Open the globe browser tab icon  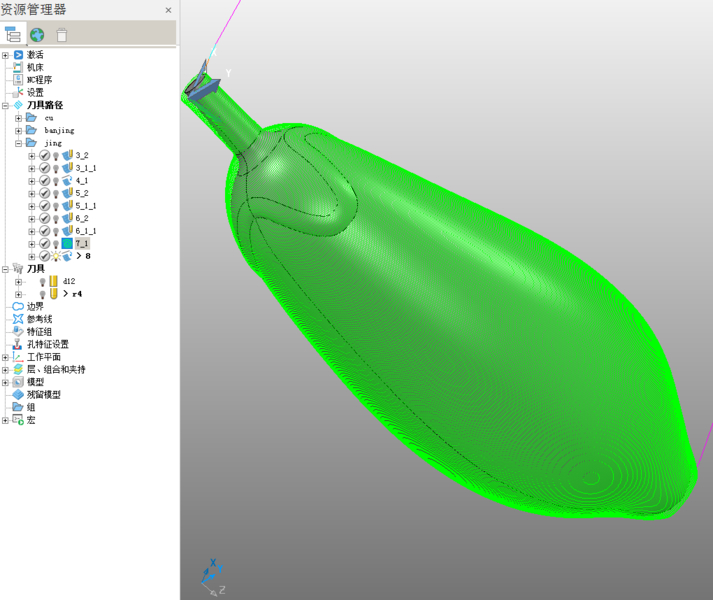pyautogui.click(x=37, y=35)
